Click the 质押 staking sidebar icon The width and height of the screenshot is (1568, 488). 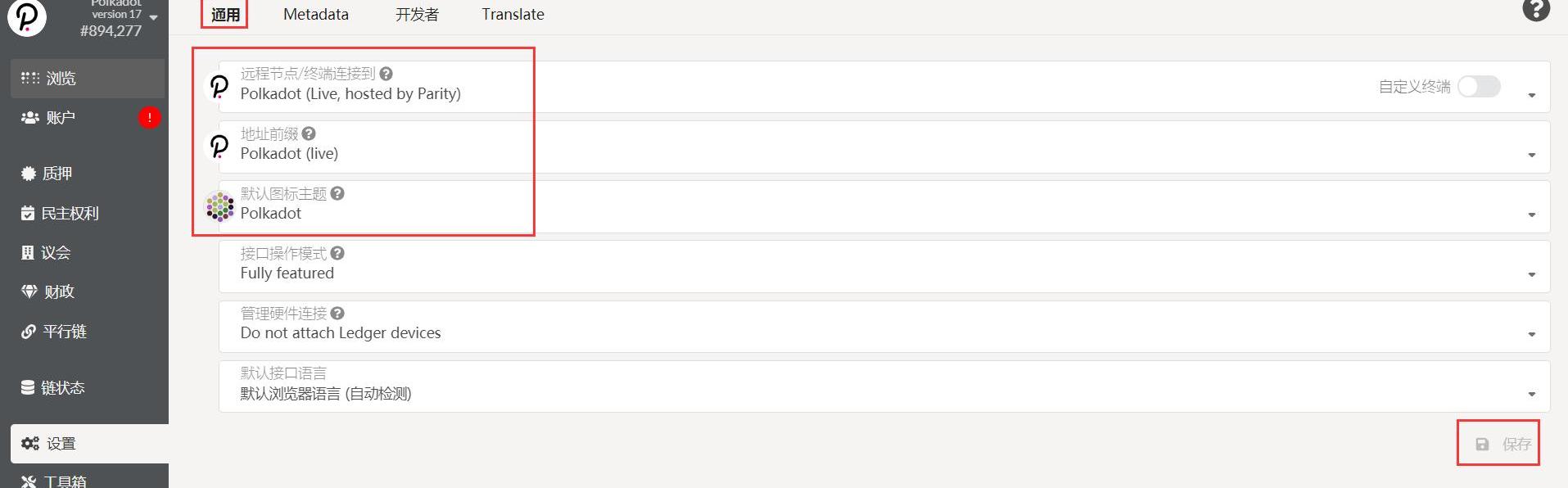29,174
